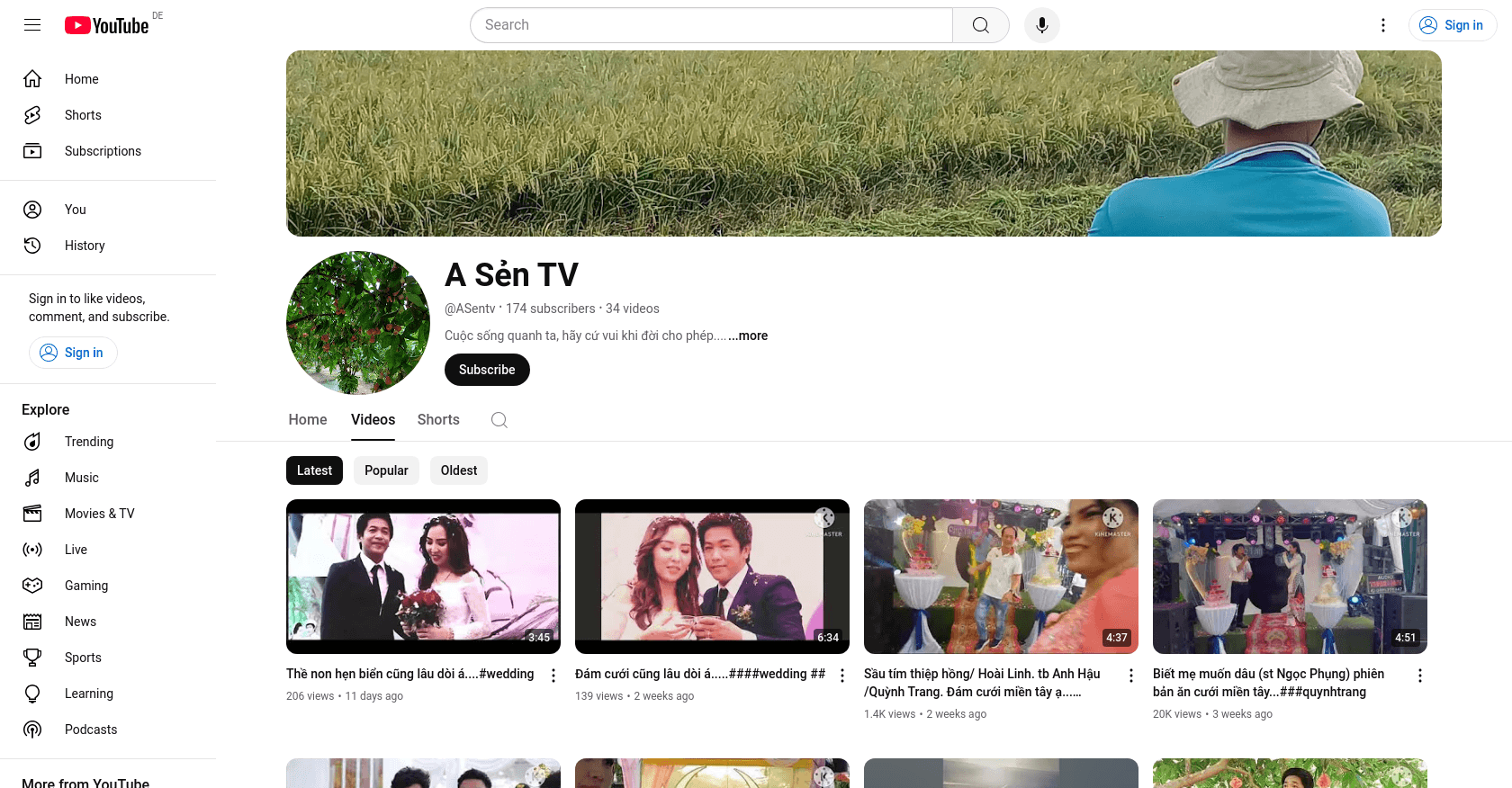Click into the Search input field
1512x788 pixels.
(x=711, y=25)
